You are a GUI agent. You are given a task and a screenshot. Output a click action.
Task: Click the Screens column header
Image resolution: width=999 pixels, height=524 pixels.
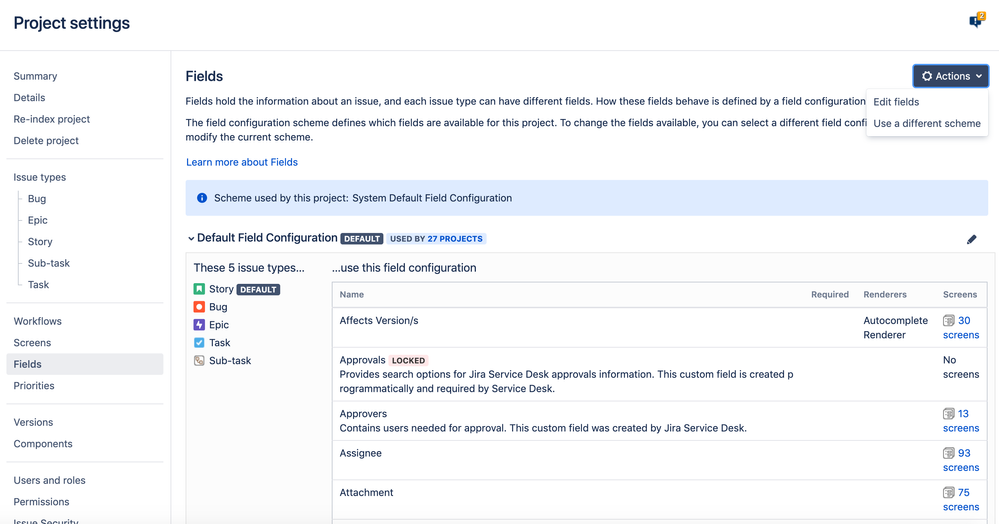click(x=959, y=295)
